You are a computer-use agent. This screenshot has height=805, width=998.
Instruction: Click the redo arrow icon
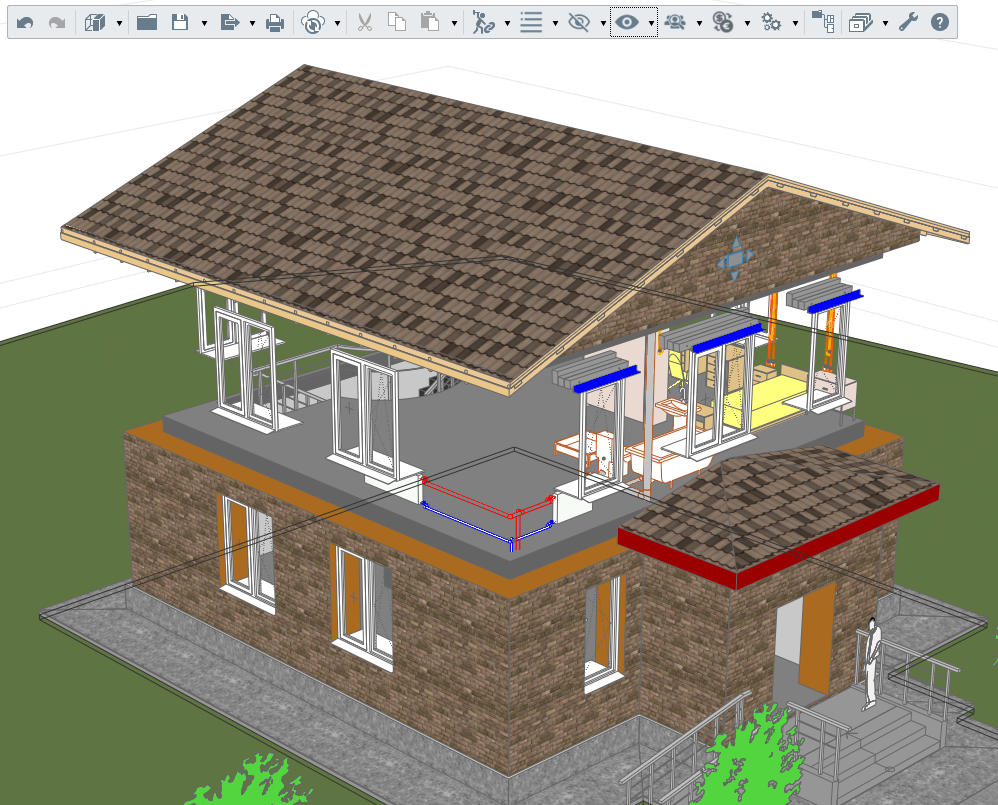(57, 23)
